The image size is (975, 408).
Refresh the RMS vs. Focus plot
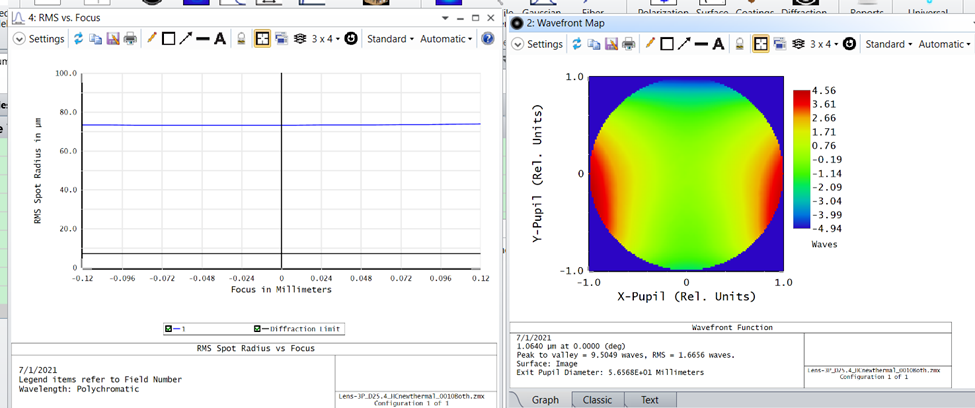(x=76, y=39)
